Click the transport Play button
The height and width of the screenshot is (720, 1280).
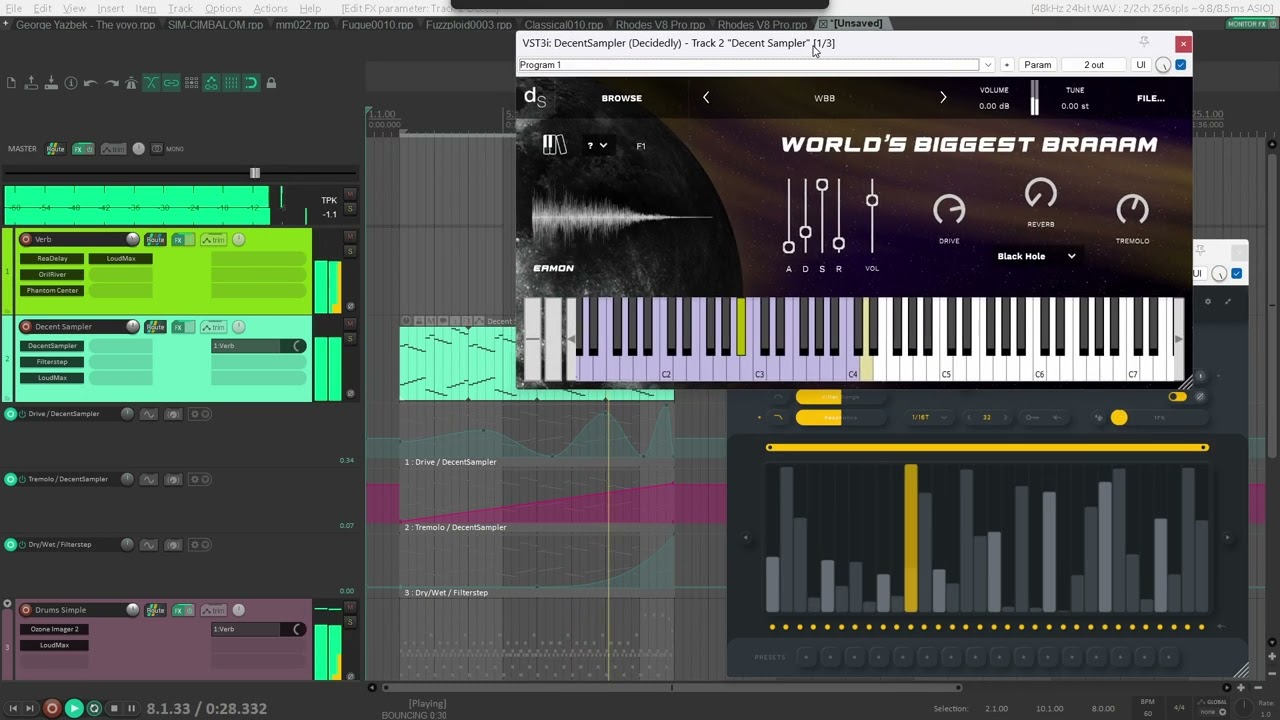point(73,708)
